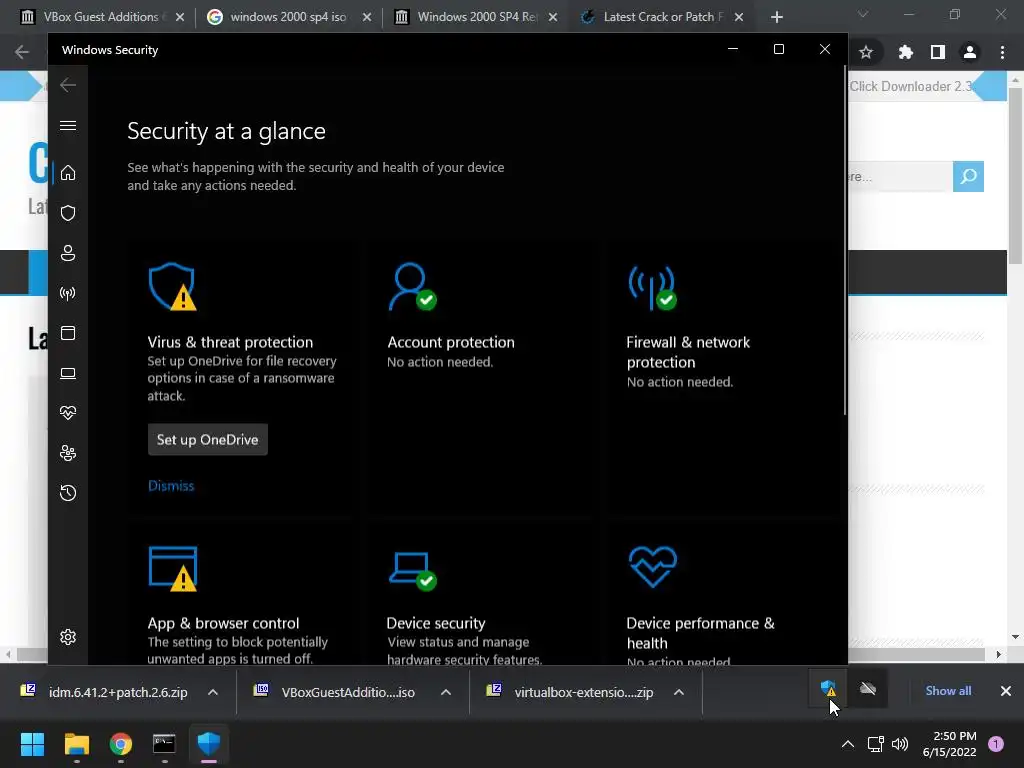Open App & browser control window sidebar icon
The image size is (1024, 768).
[x=68, y=333]
